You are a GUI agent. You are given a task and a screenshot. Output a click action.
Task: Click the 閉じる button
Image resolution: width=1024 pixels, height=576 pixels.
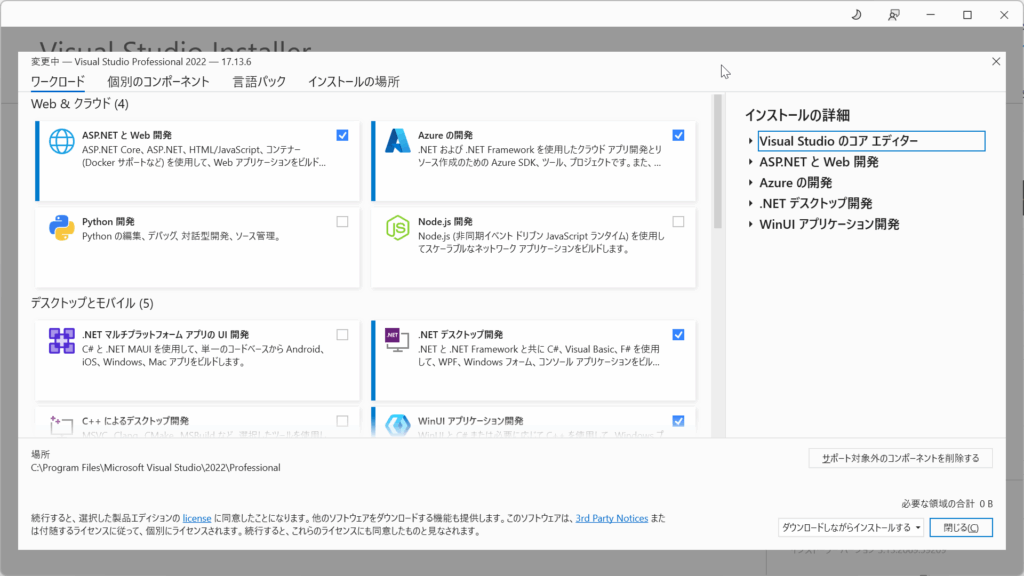(961, 528)
